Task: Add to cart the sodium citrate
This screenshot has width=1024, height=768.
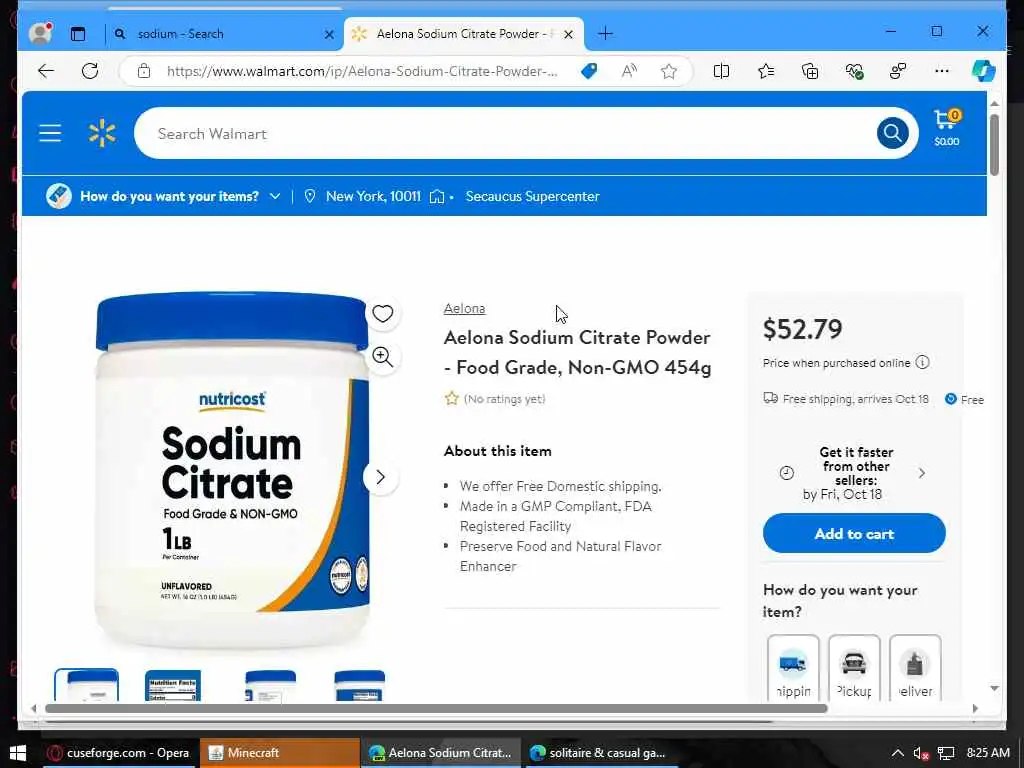Action: click(854, 534)
